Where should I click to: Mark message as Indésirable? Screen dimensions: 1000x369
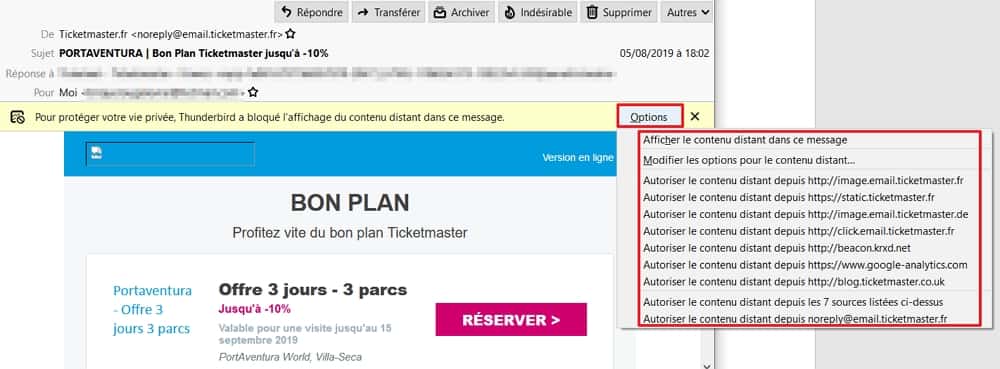coord(537,12)
